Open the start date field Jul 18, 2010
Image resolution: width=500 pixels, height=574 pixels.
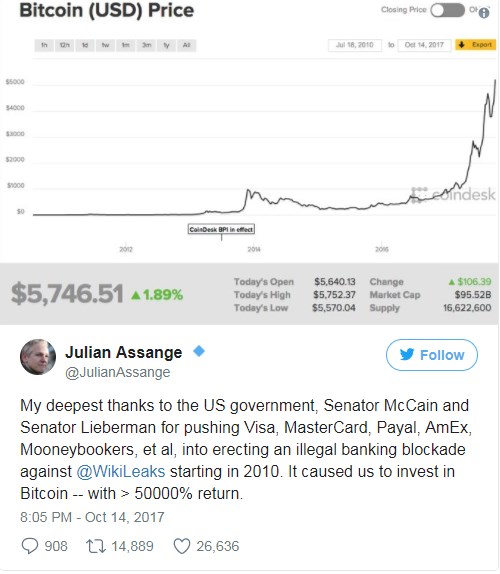[x=355, y=45]
